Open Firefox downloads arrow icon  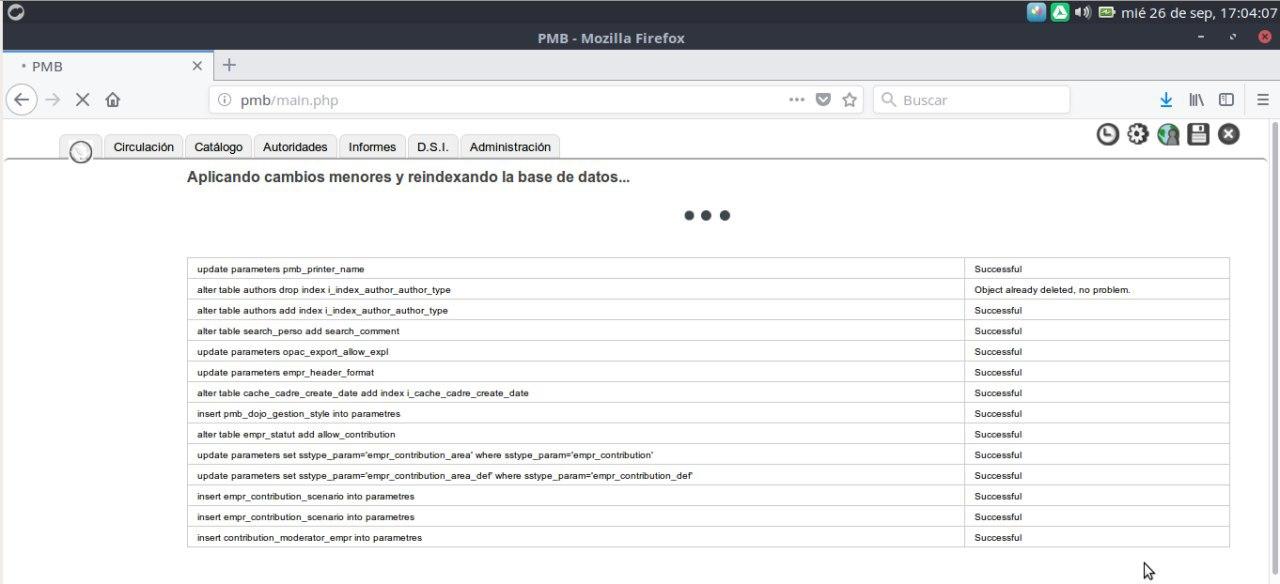pyautogui.click(x=1166, y=100)
